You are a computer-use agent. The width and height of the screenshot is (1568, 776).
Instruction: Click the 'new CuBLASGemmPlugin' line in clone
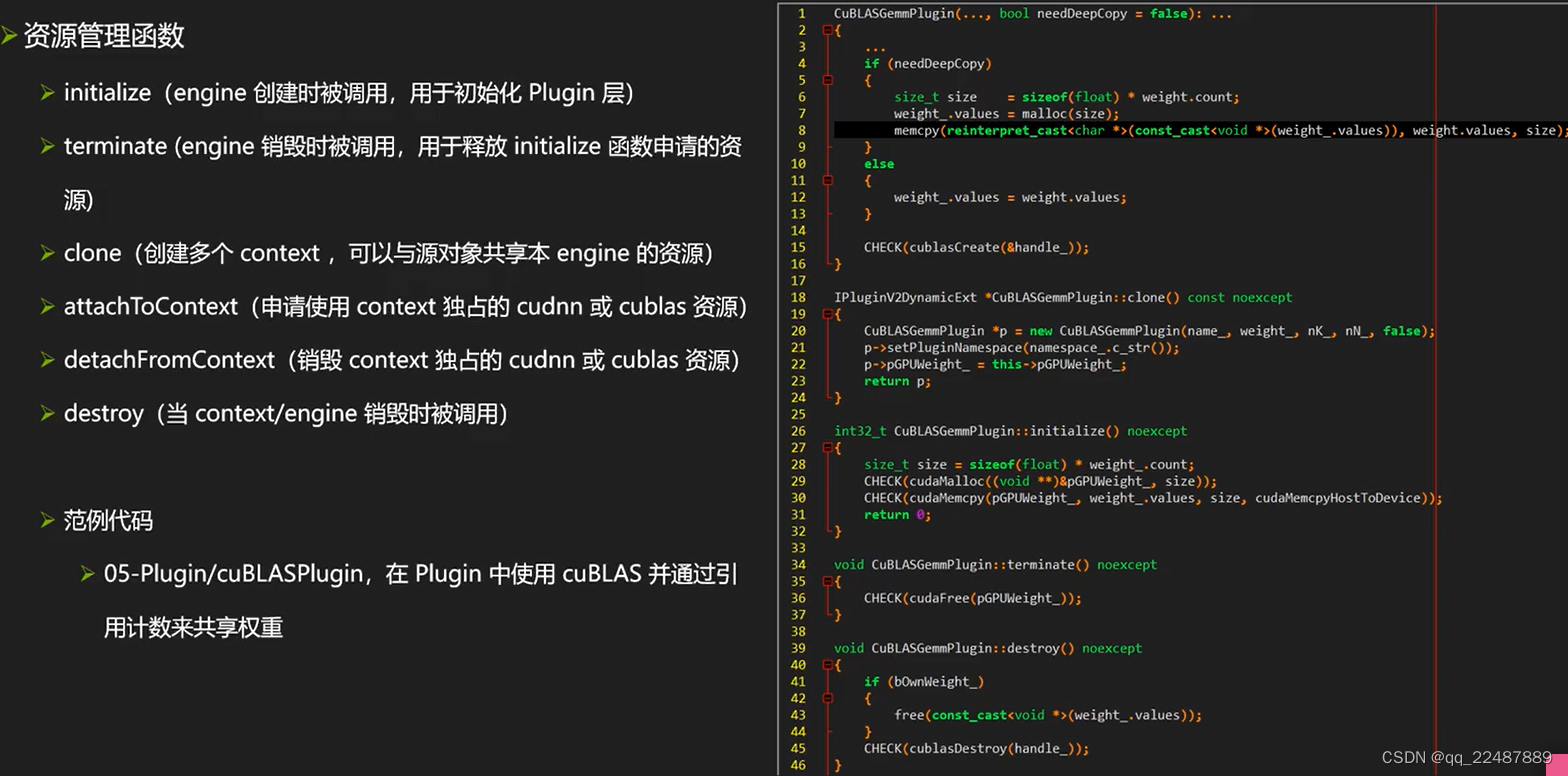pyautogui.click(x=1150, y=331)
